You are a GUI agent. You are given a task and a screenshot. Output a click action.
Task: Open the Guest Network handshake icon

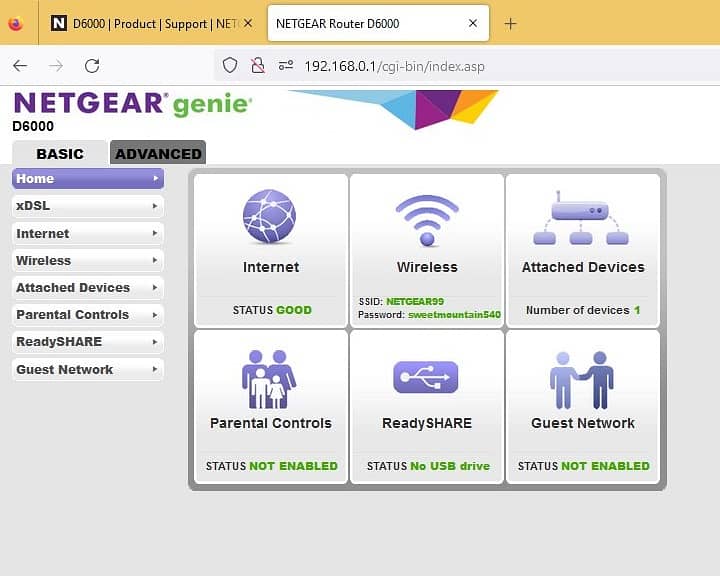click(x=582, y=380)
